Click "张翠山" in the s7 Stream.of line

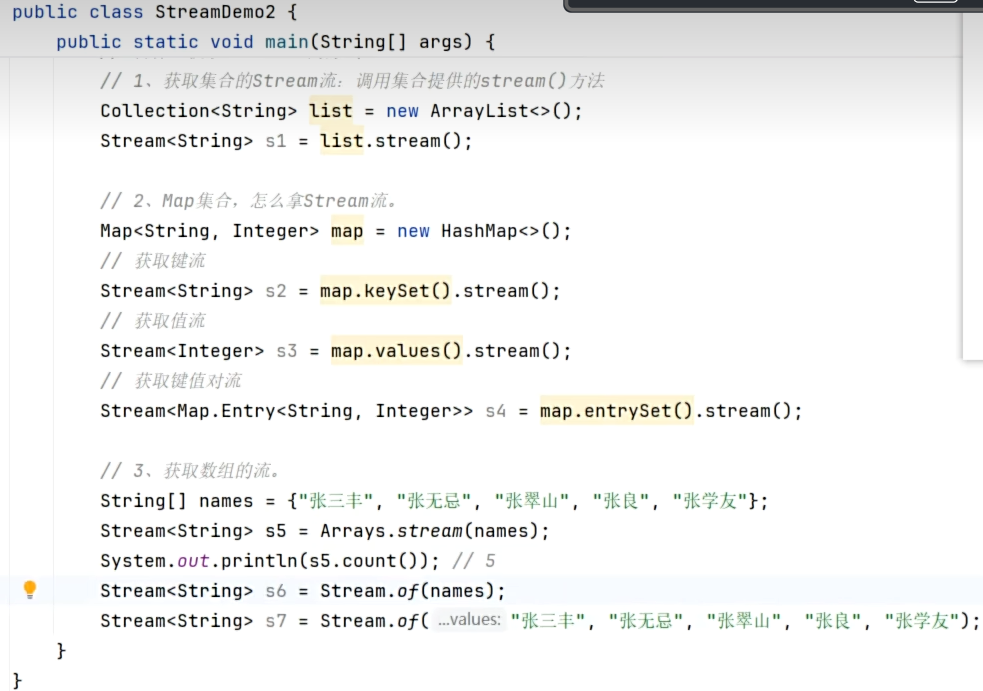tap(744, 621)
